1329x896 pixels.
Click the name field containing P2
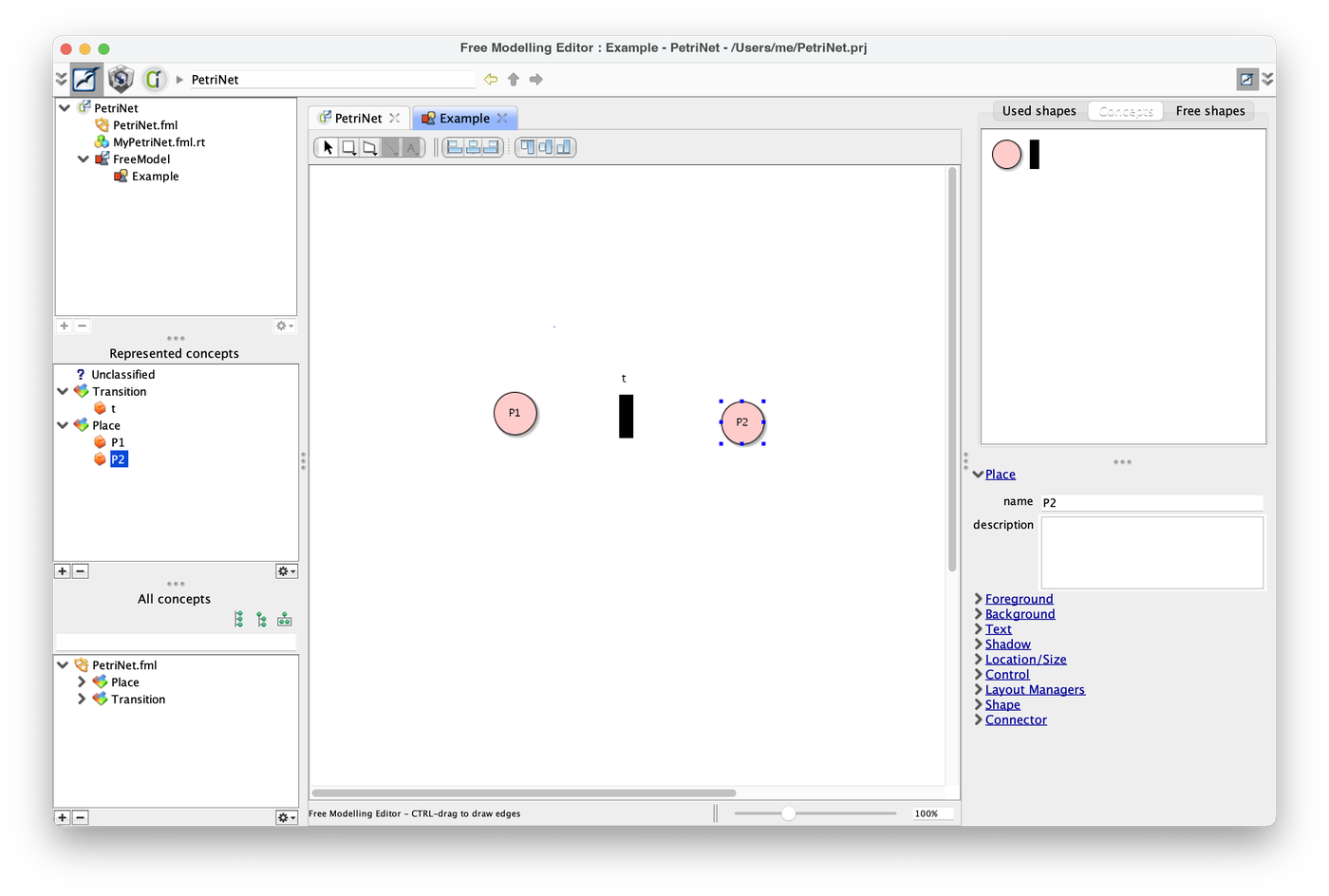[1151, 502]
